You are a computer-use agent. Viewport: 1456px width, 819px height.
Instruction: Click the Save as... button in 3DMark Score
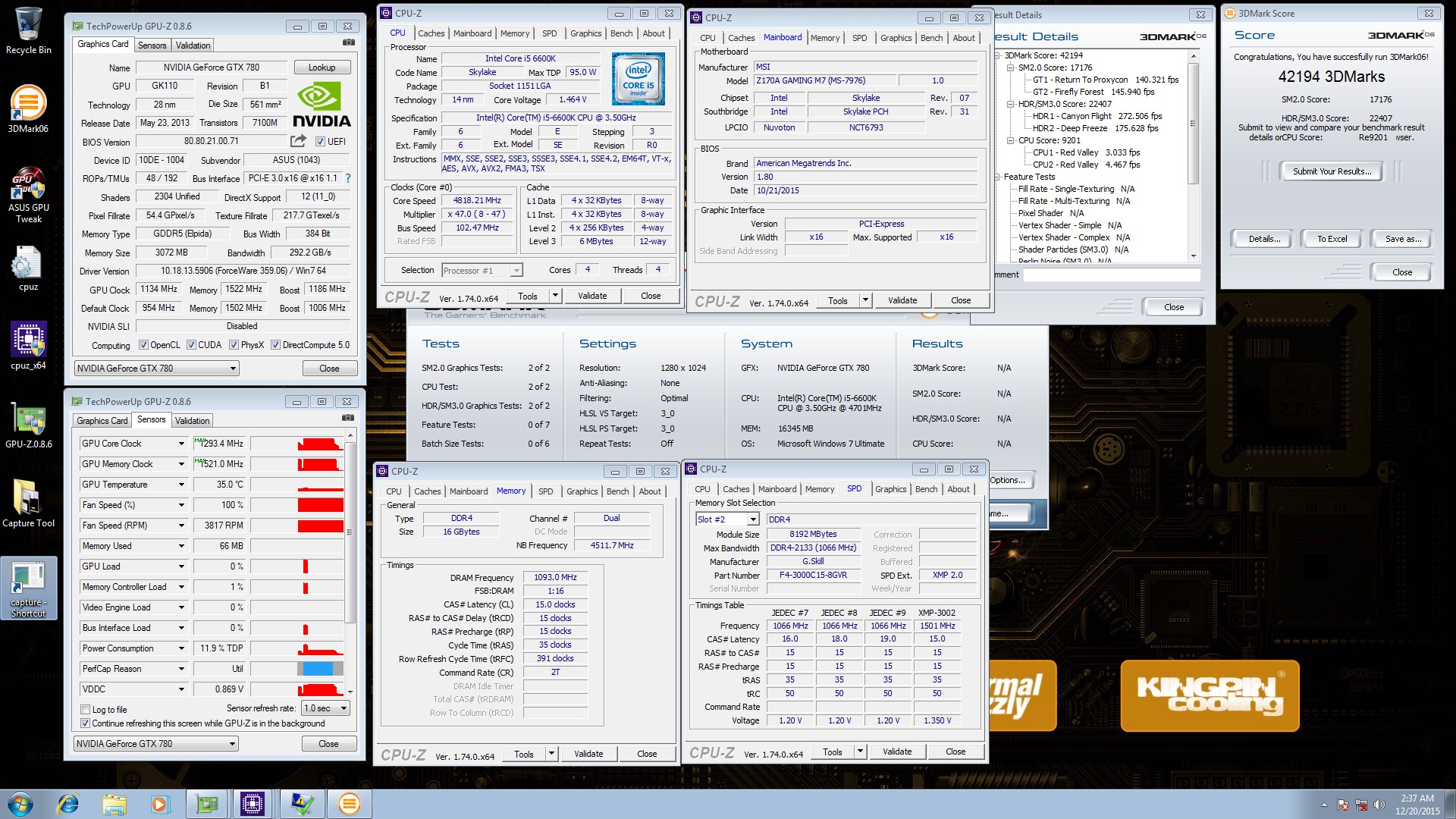pyautogui.click(x=1403, y=239)
